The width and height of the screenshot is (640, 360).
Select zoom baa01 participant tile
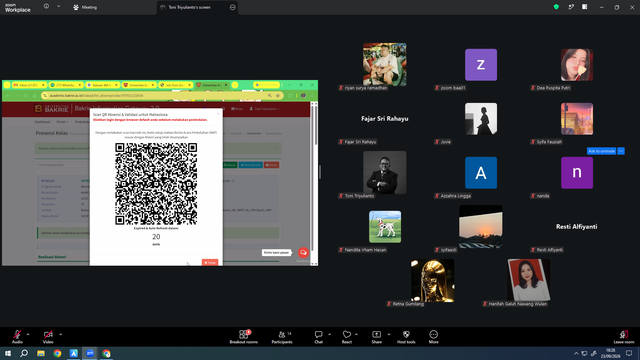pos(481,64)
